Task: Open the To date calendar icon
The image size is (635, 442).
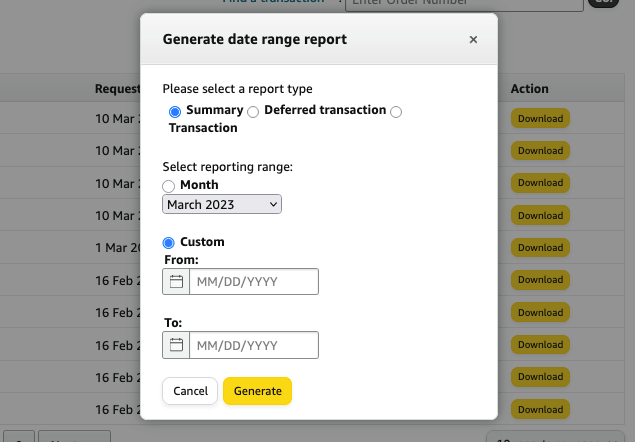Action: tap(176, 345)
